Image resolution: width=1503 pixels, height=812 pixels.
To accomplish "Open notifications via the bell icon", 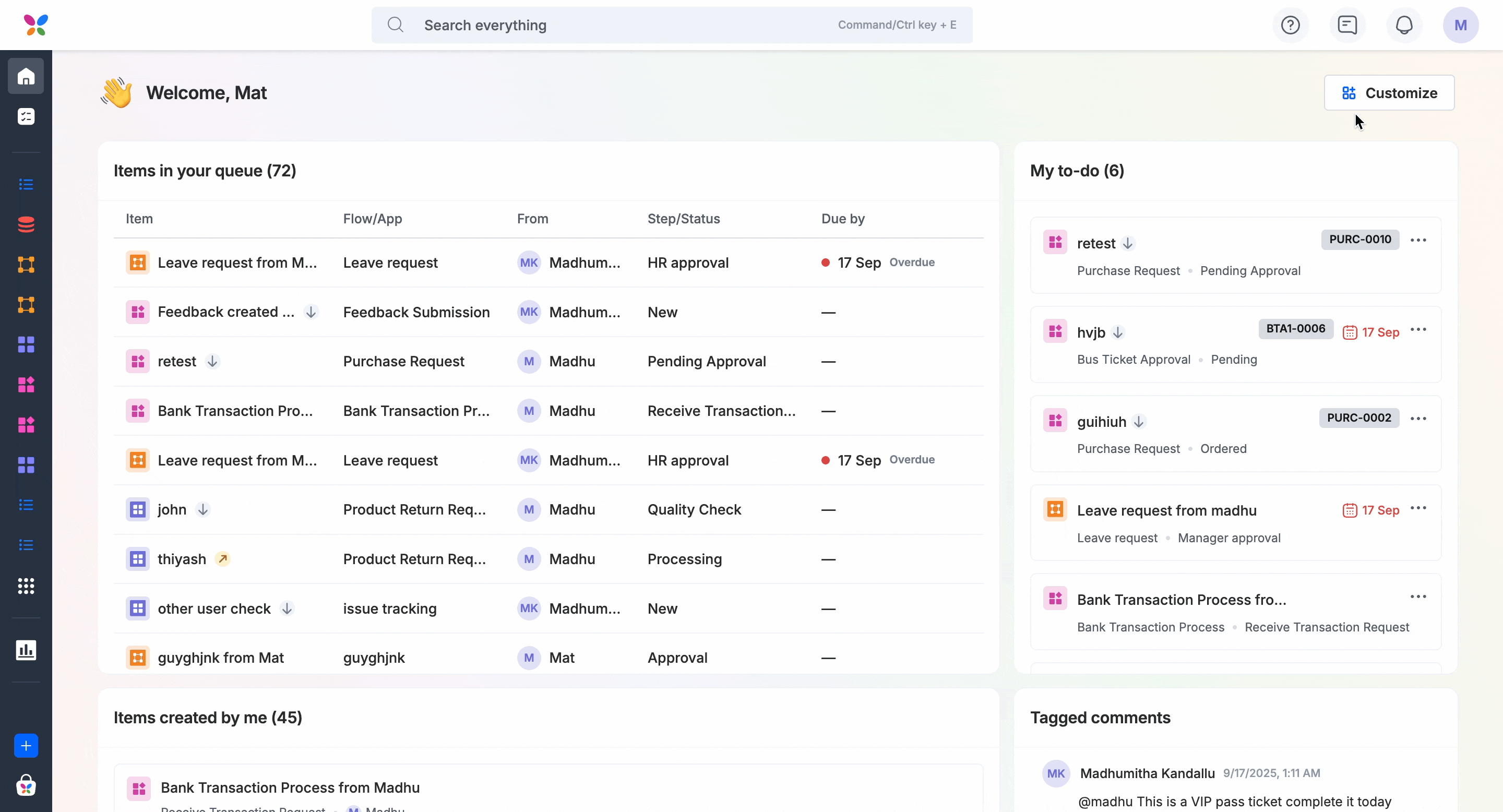I will (1404, 25).
